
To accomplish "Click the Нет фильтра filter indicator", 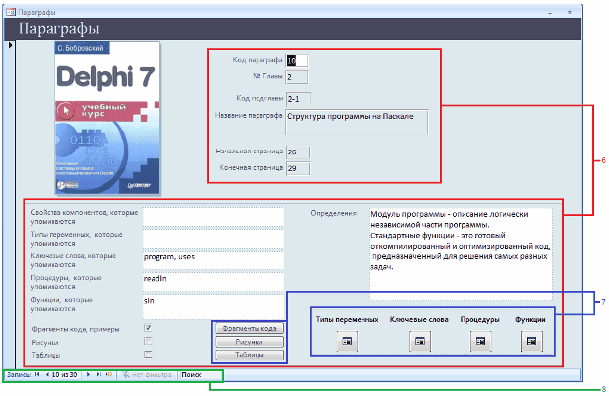I will pyautogui.click(x=147, y=375).
